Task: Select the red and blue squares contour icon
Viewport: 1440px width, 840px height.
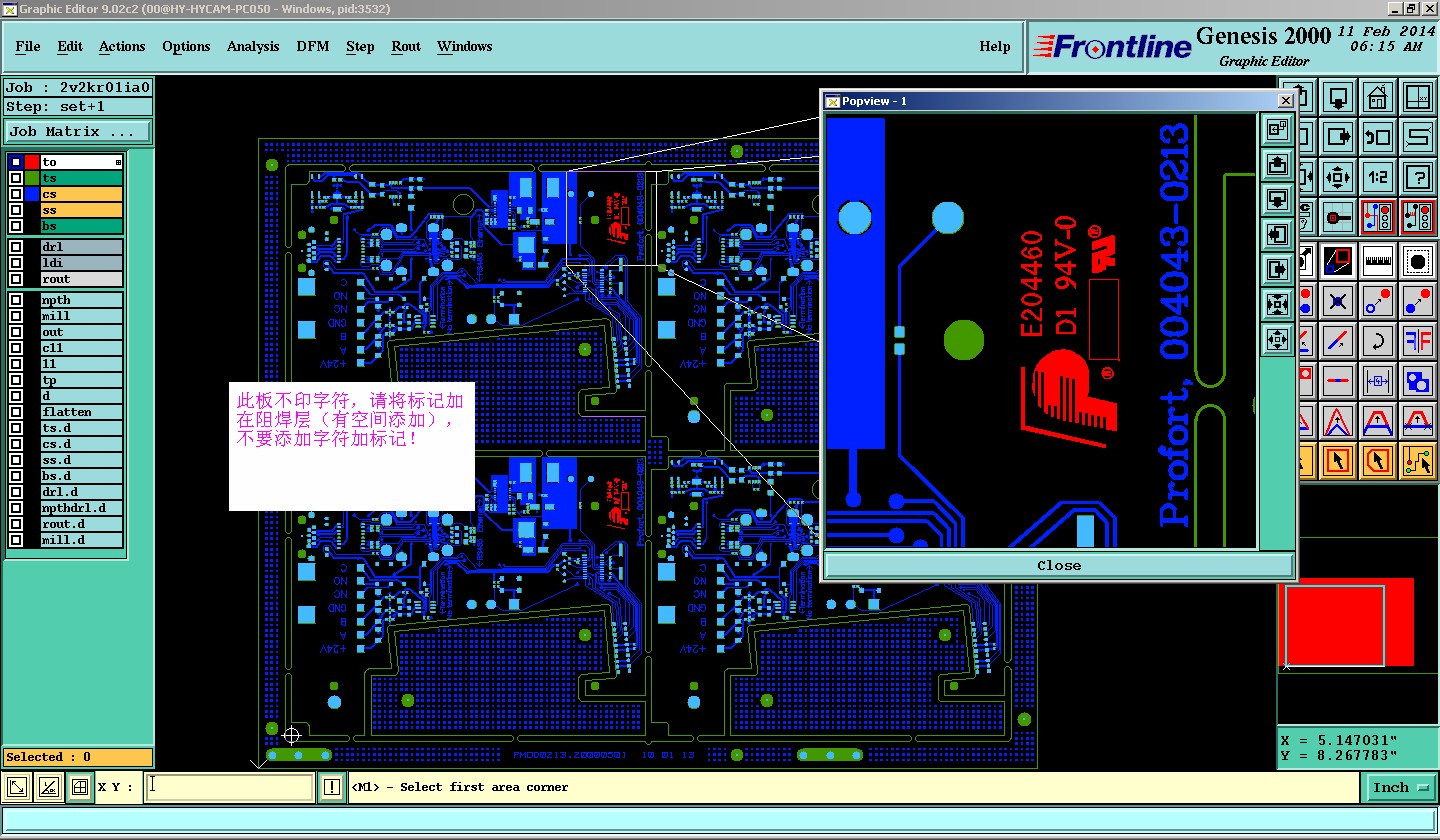Action: 1337,261
